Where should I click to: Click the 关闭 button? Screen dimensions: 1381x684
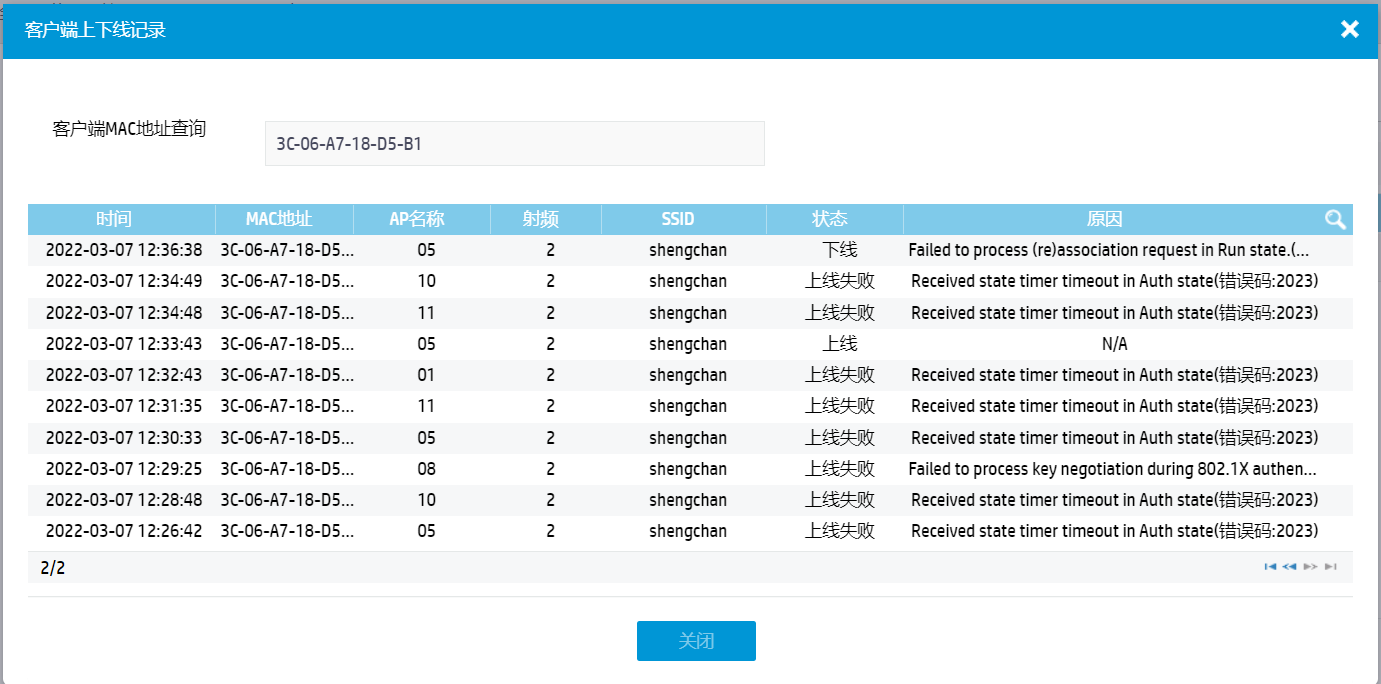click(696, 641)
